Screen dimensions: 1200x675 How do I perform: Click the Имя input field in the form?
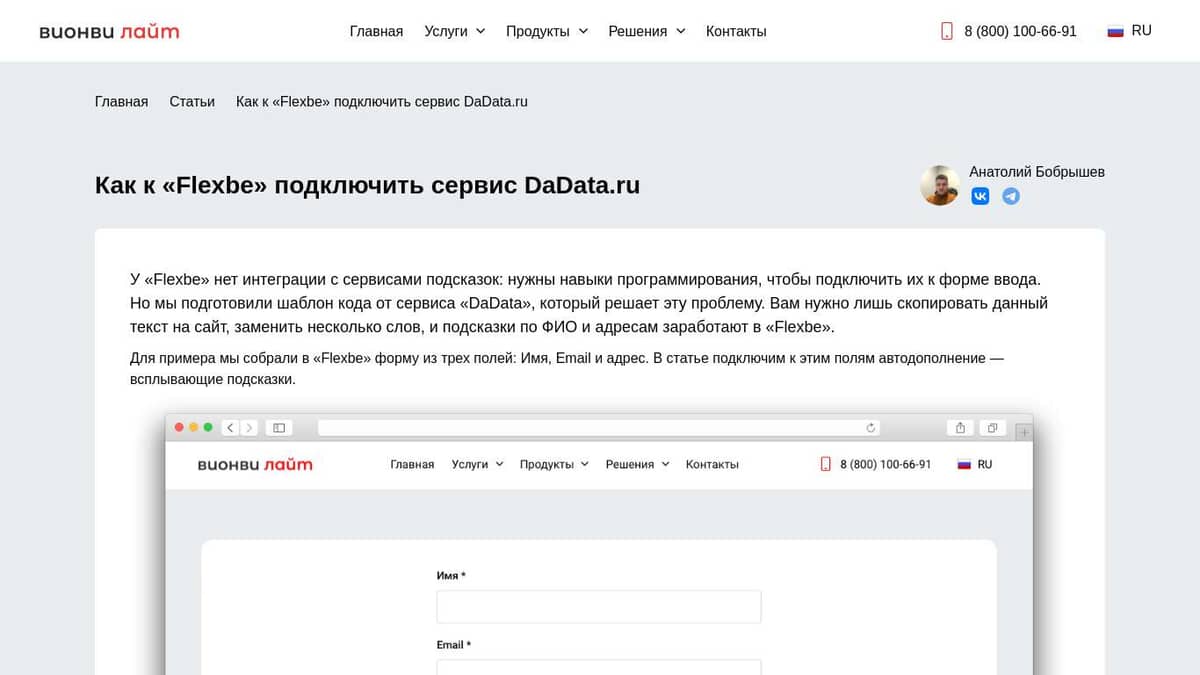coord(598,606)
